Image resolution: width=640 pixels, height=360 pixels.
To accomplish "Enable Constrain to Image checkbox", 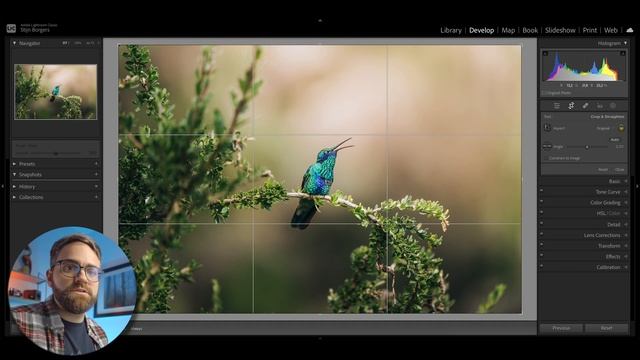I will pyautogui.click(x=546, y=158).
